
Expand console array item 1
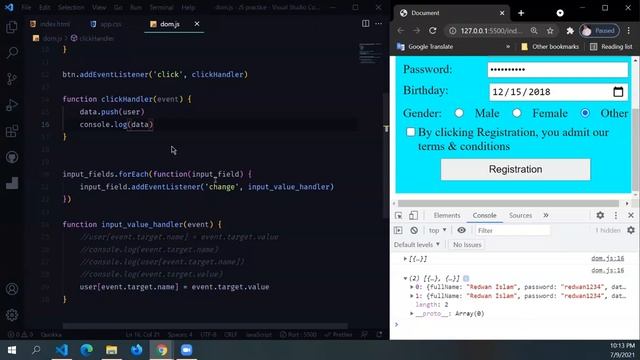click(411, 296)
